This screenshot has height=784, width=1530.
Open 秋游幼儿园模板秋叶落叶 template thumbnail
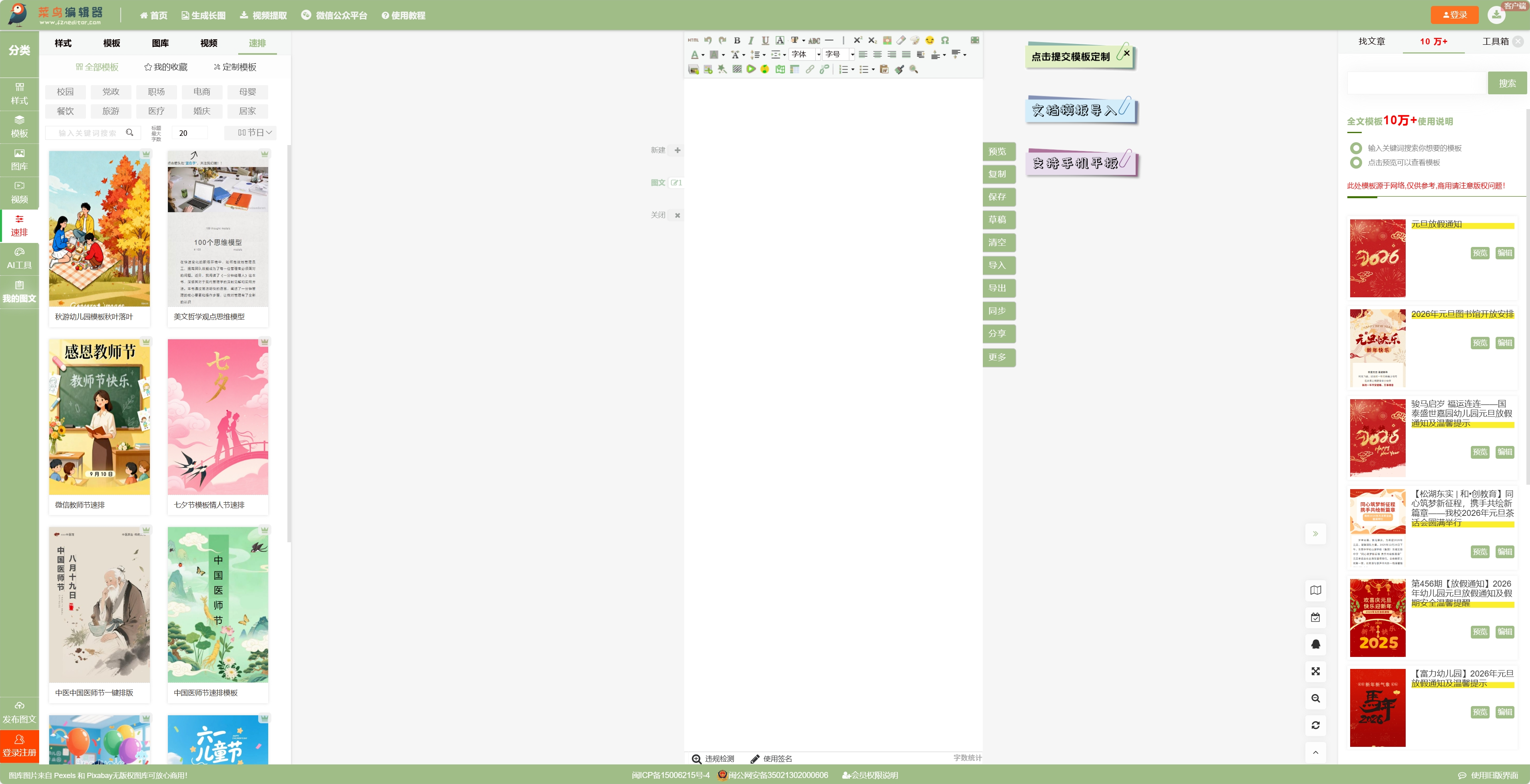99,229
